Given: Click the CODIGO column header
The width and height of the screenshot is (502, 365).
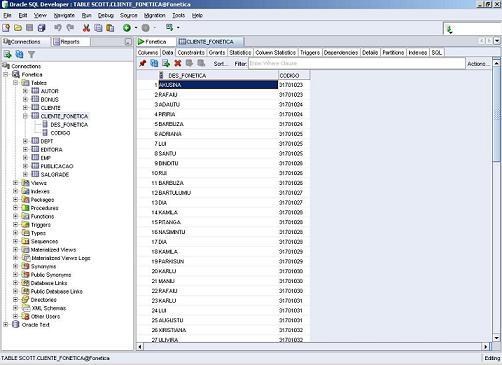Looking at the screenshot, I should (x=294, y=76).
